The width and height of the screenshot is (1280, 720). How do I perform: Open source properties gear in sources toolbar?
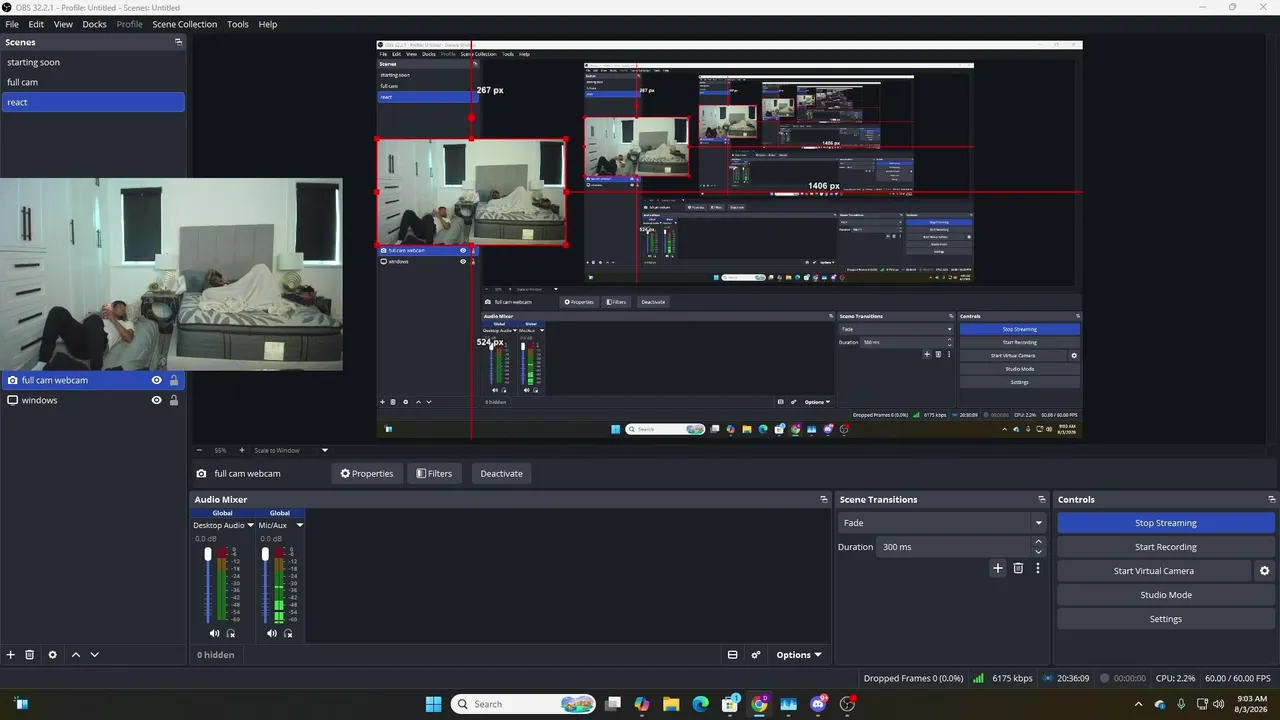coord(53,655)
